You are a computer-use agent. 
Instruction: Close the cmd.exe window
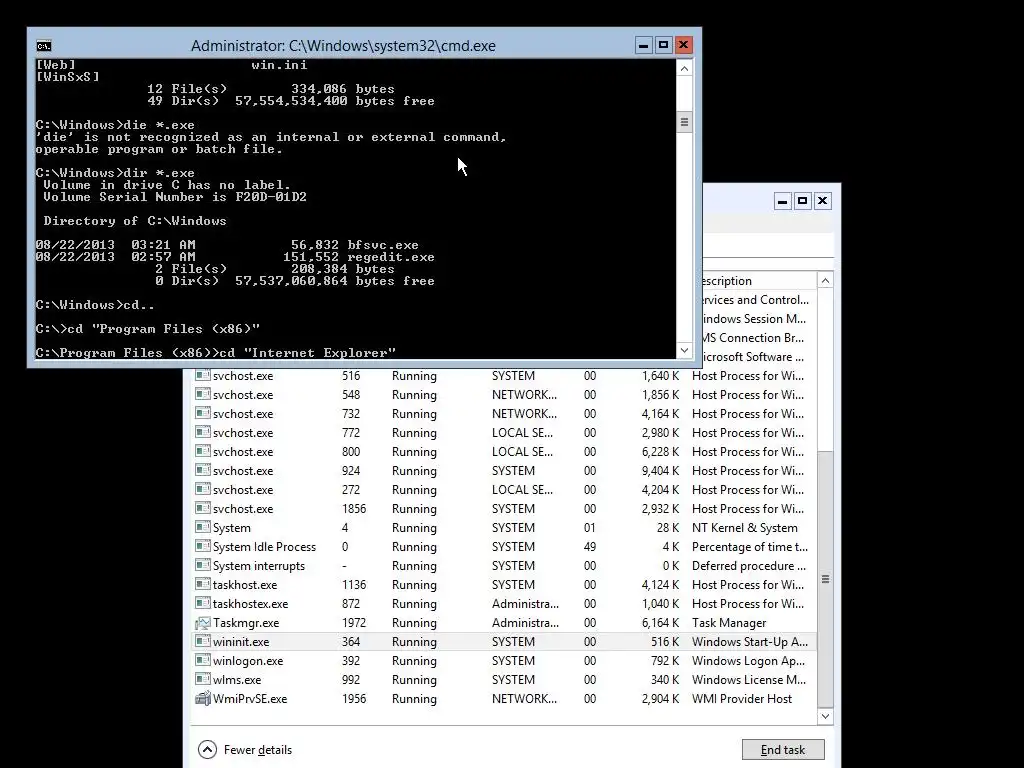[684, 45]
